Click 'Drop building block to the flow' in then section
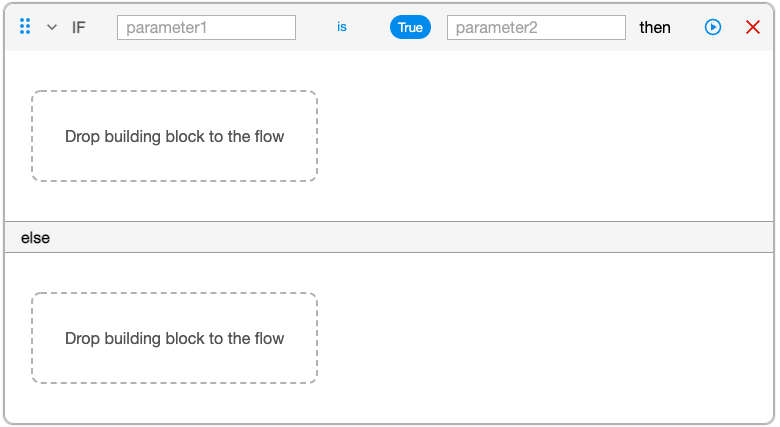This screenshot has width=780, height=427. 175,136
